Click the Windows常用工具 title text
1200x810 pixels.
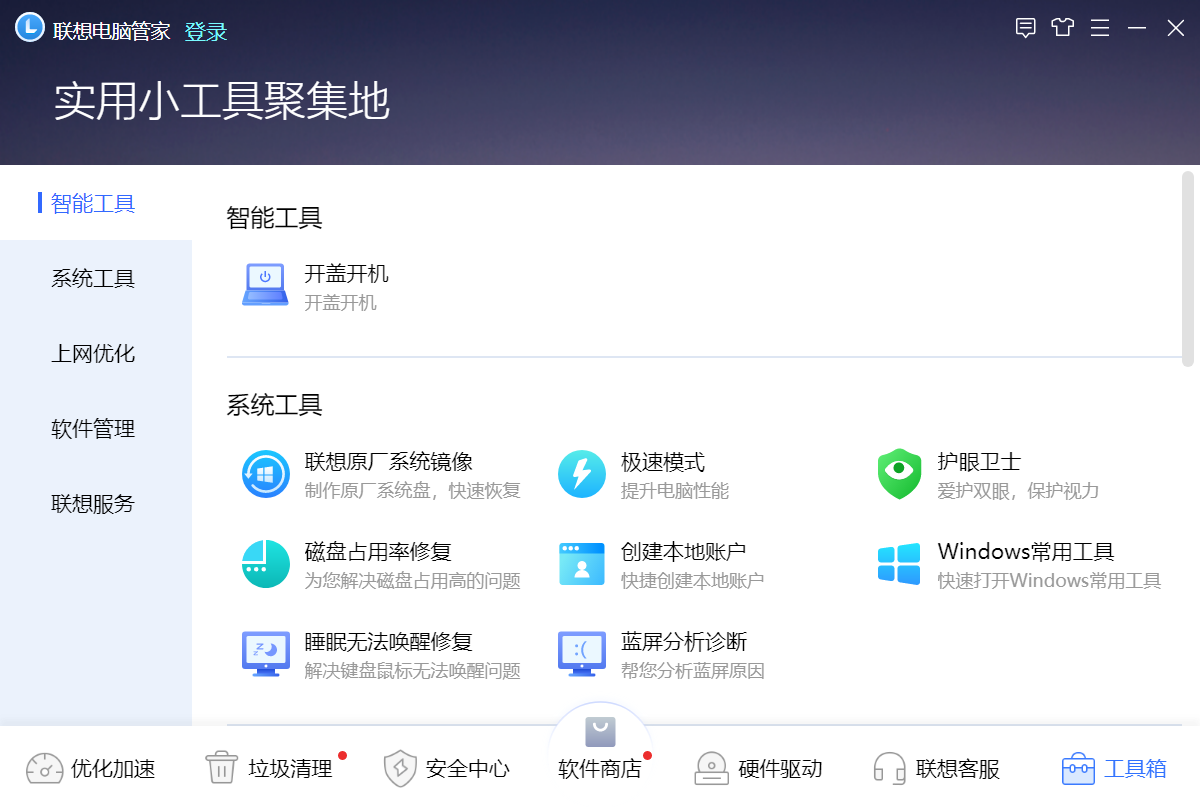click(1026, 552)
